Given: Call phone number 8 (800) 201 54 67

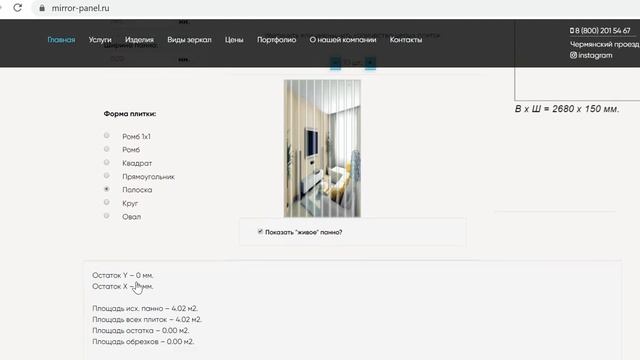Looking at the screenshot, I should [x=603, y=31].
